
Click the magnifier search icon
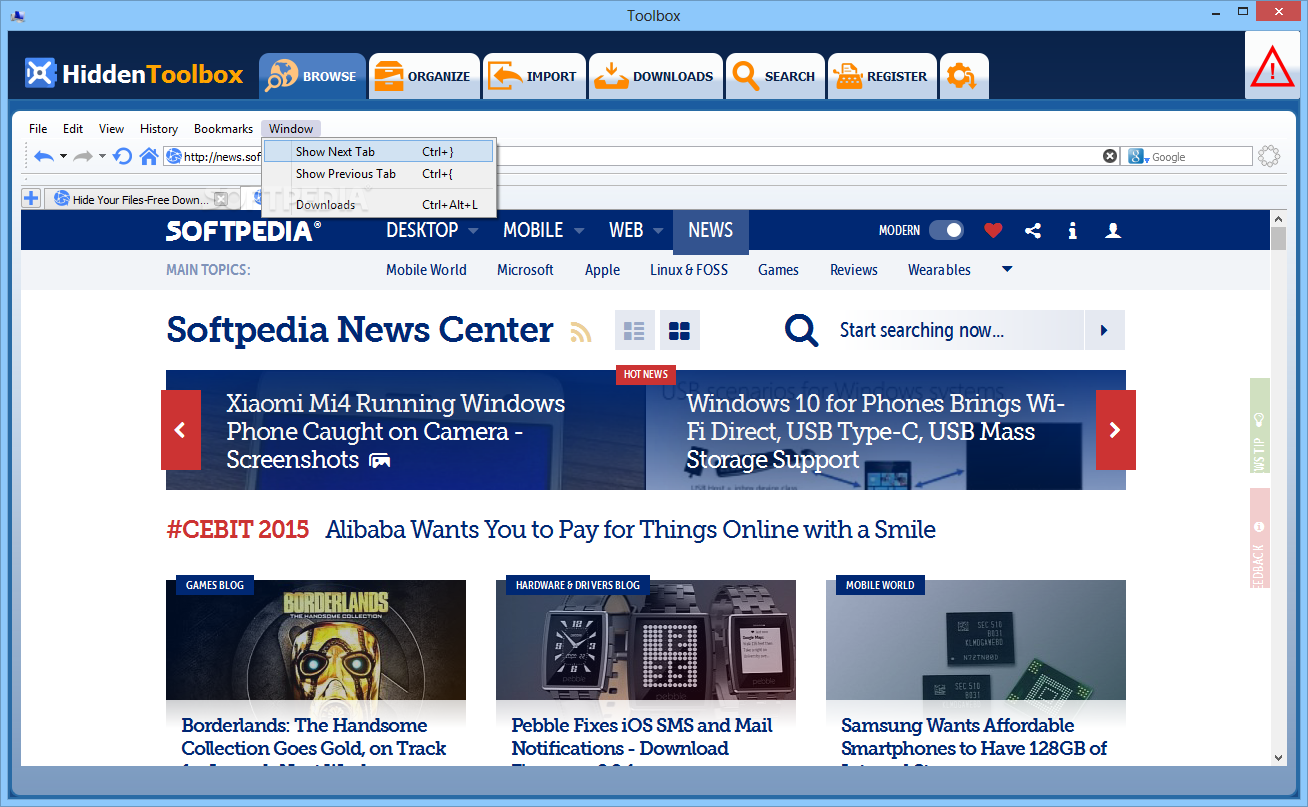coord(802,330)
